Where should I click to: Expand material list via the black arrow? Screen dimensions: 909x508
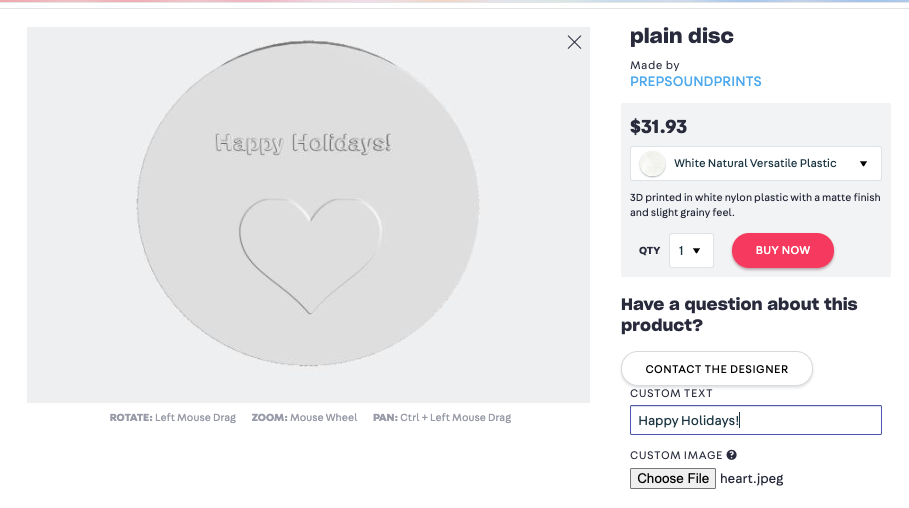click(x=863, y=164)
